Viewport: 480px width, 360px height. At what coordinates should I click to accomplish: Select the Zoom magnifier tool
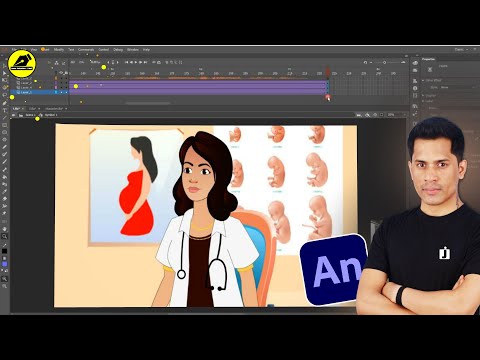[4, 236]
